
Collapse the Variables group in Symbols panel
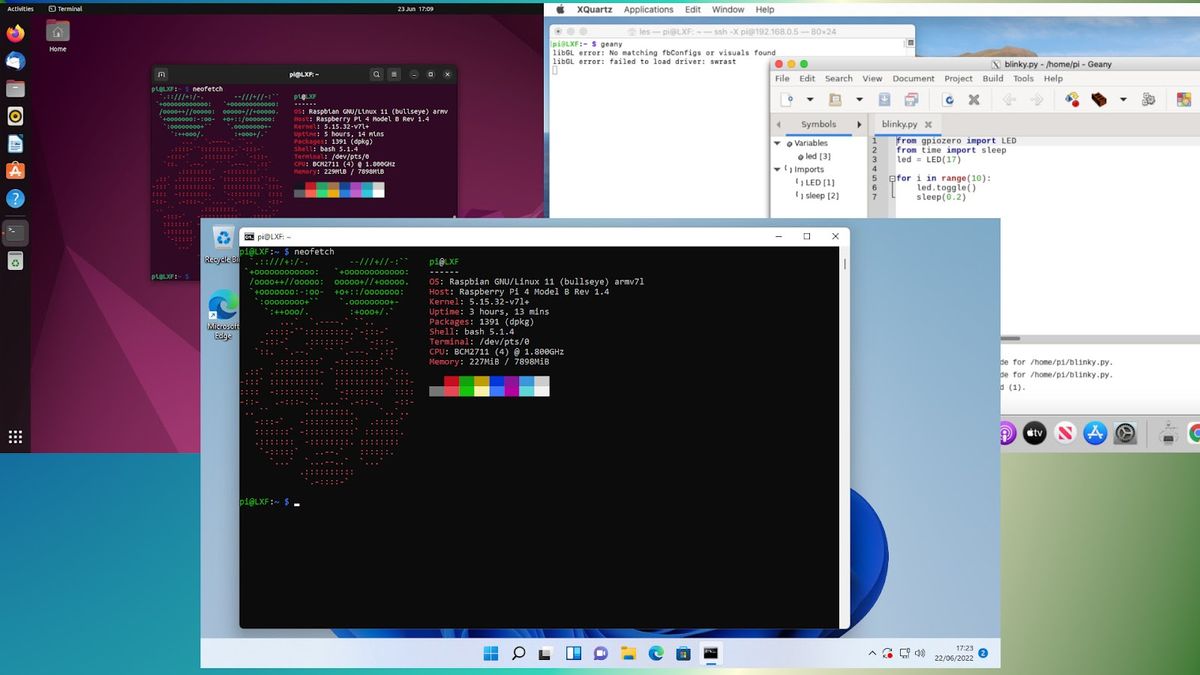(x=778, y=143)
